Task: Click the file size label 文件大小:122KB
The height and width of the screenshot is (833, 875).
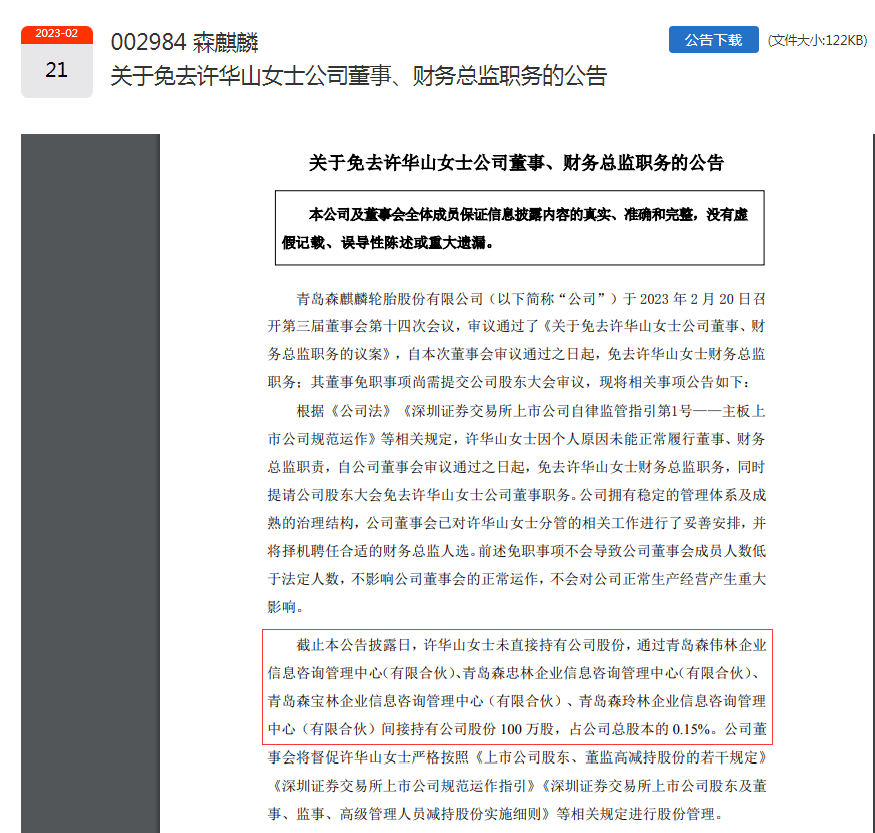Action: pos(818,40)
